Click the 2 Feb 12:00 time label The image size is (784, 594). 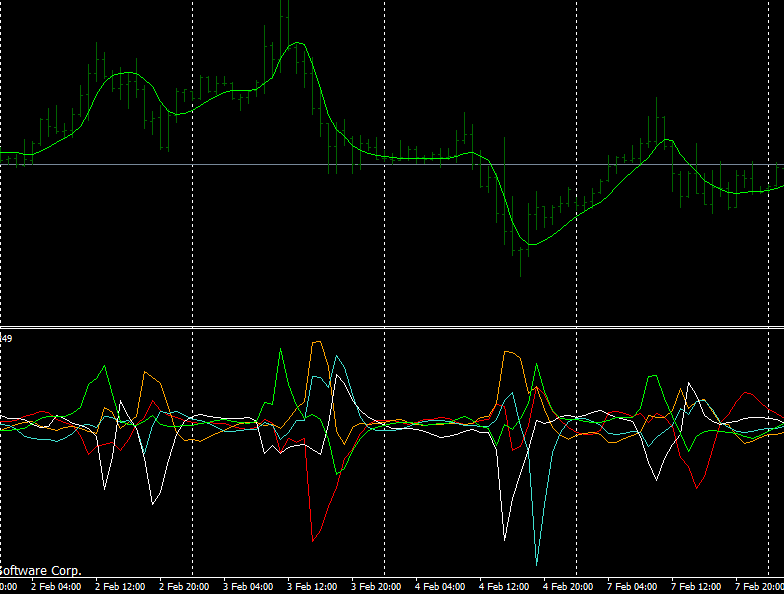[120, 586]
